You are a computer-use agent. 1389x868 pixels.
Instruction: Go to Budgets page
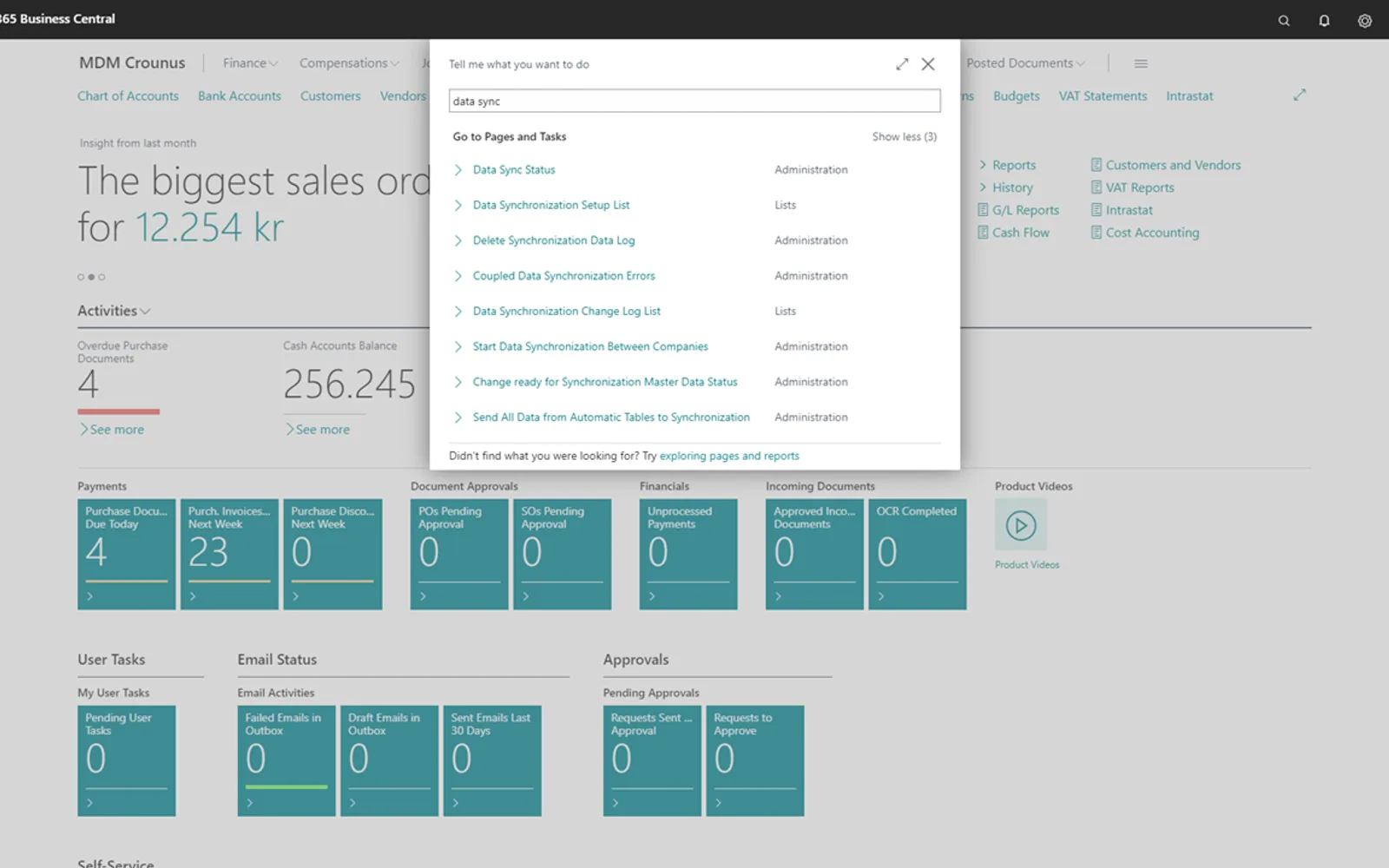click(x=1017, y=96)
